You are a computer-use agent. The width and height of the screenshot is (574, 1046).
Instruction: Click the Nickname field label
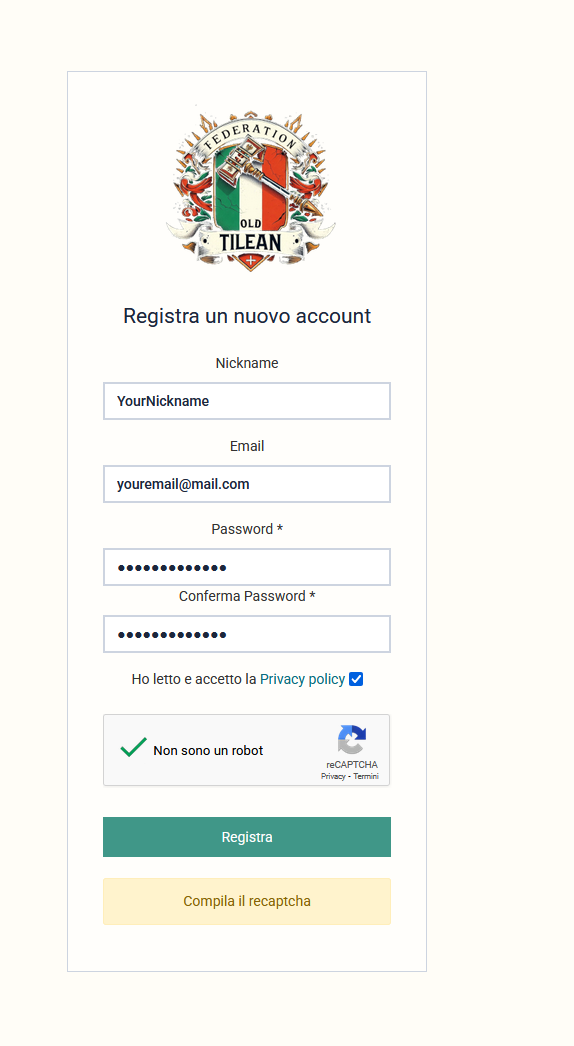click(x=247, y=363)
